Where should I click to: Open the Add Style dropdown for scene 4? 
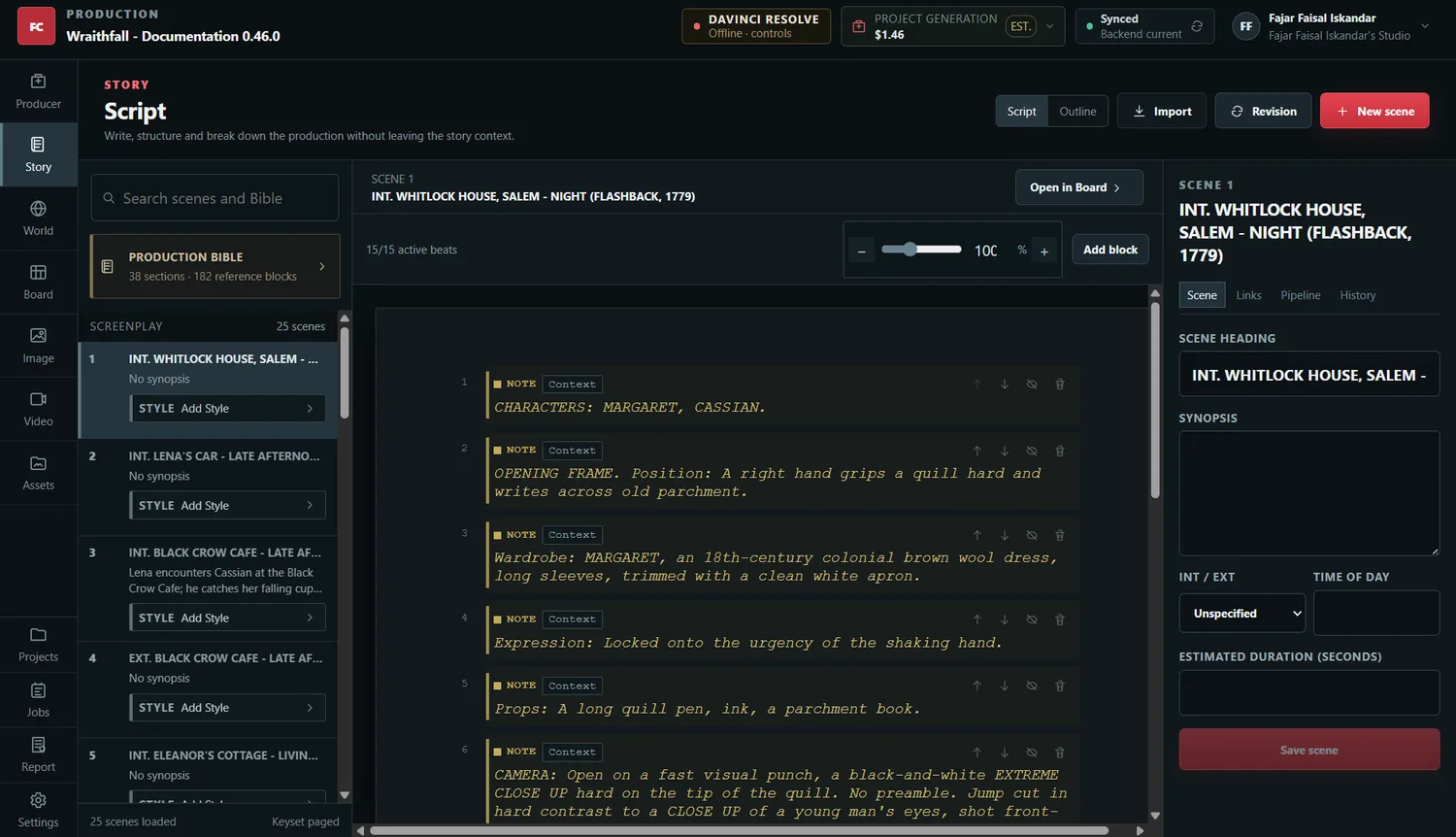[228, 708]
